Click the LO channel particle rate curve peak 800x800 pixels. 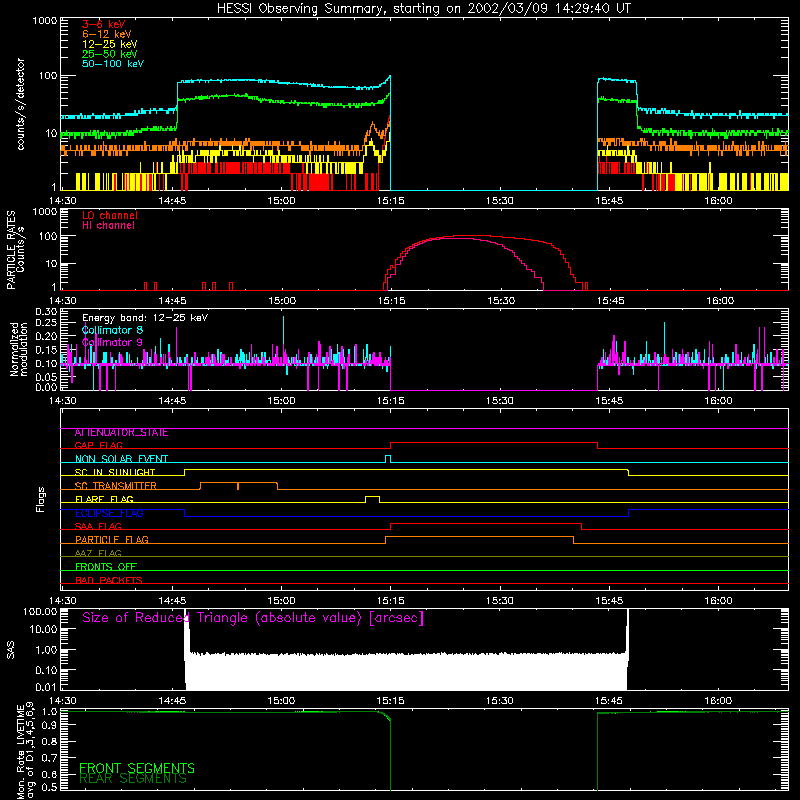point(469,236)
